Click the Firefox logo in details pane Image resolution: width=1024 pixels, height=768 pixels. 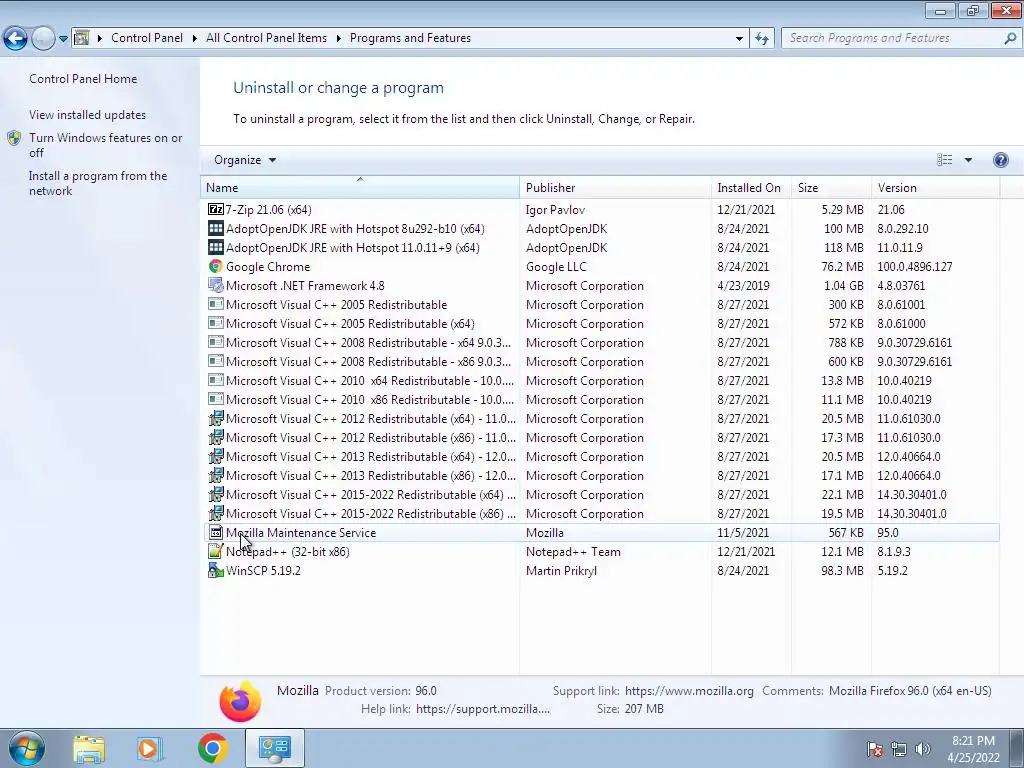pyautogui.click(x=240, y=701)
